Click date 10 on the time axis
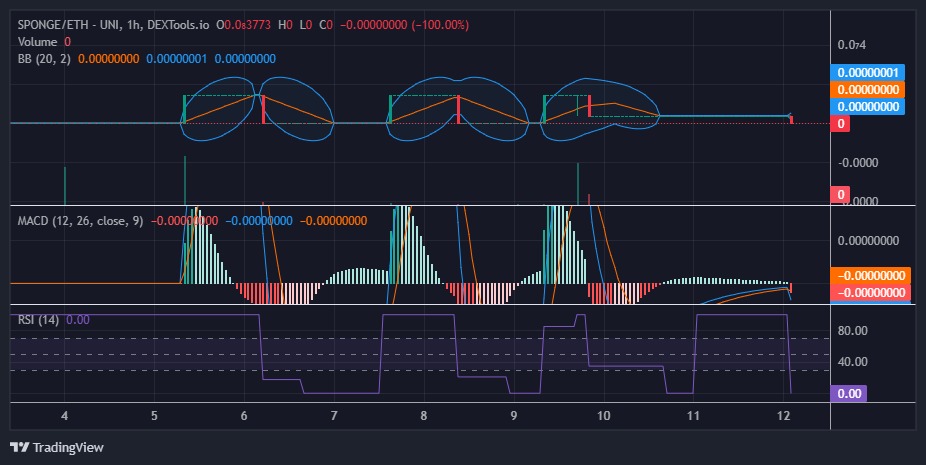The height and width of the screenshot is (465, 926). [x=604, y=416]
